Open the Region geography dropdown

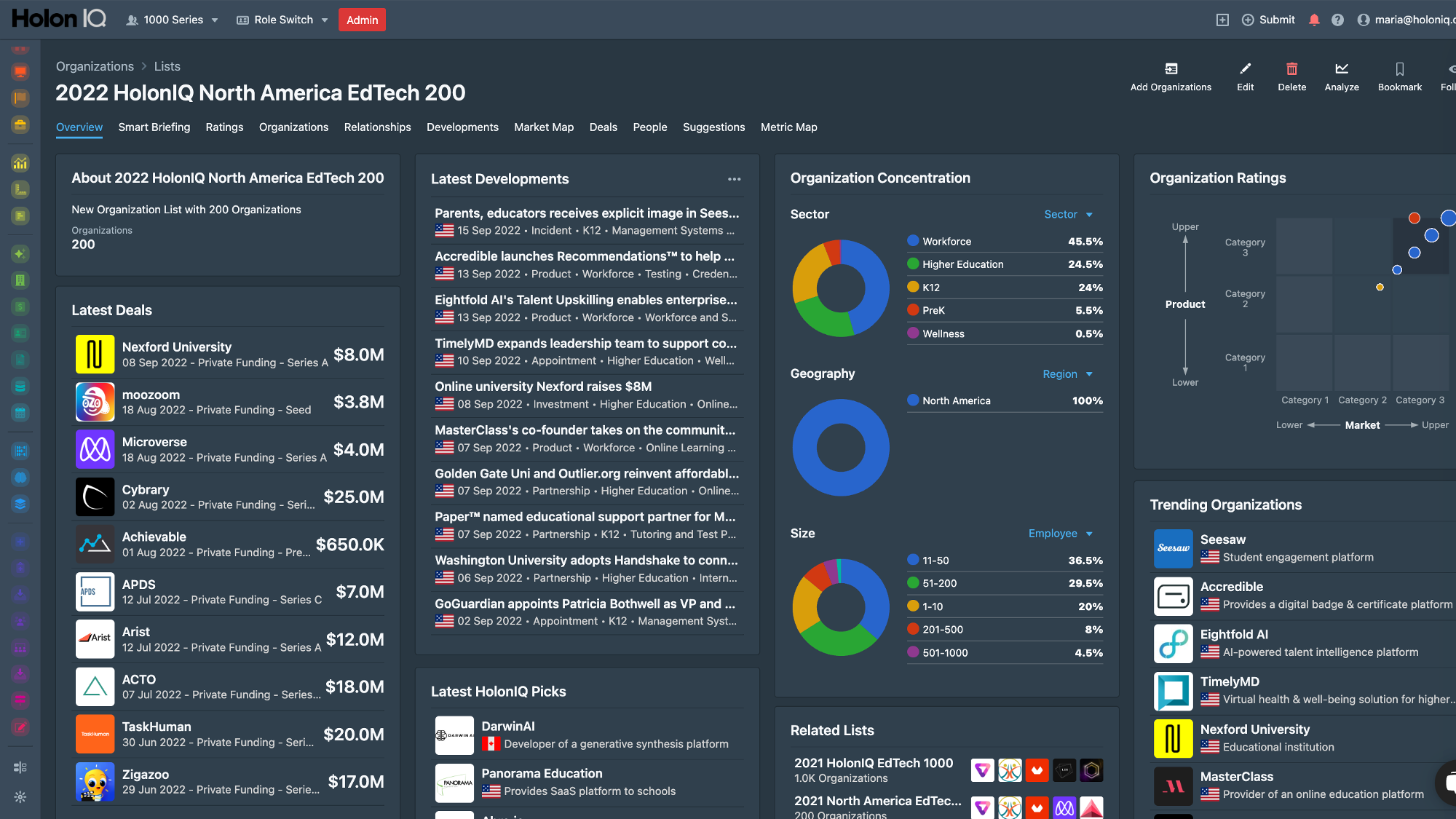click(x=1067, y=373)
